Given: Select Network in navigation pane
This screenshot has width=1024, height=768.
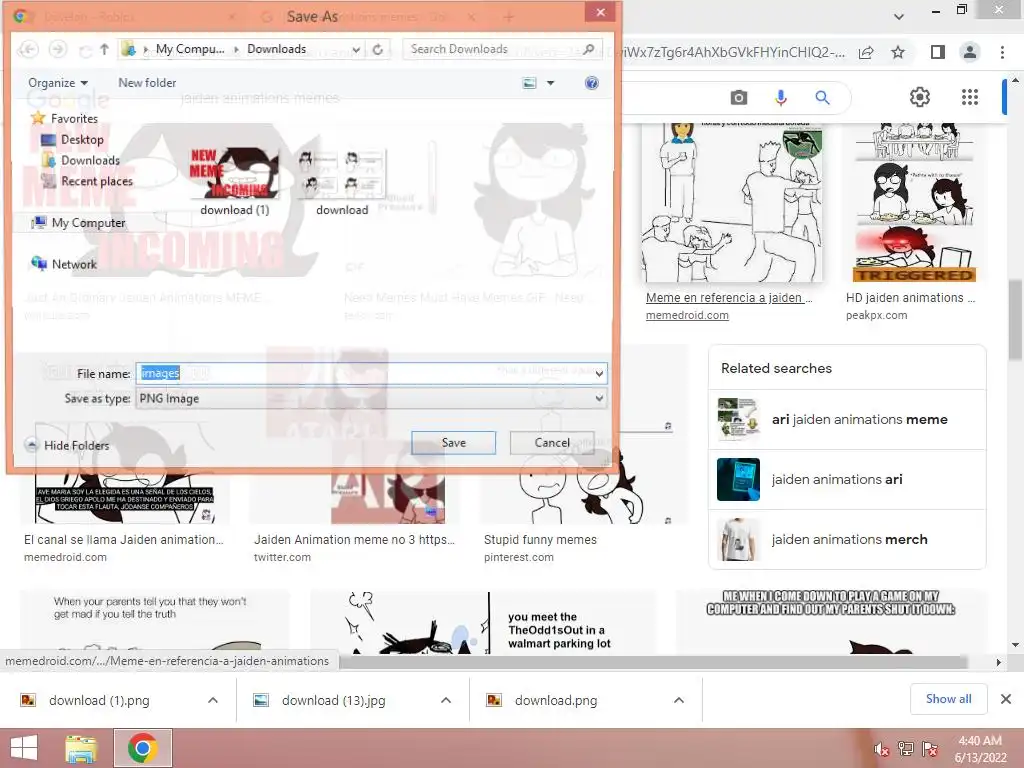Looking at the screenshot, I should click(64, 264).
